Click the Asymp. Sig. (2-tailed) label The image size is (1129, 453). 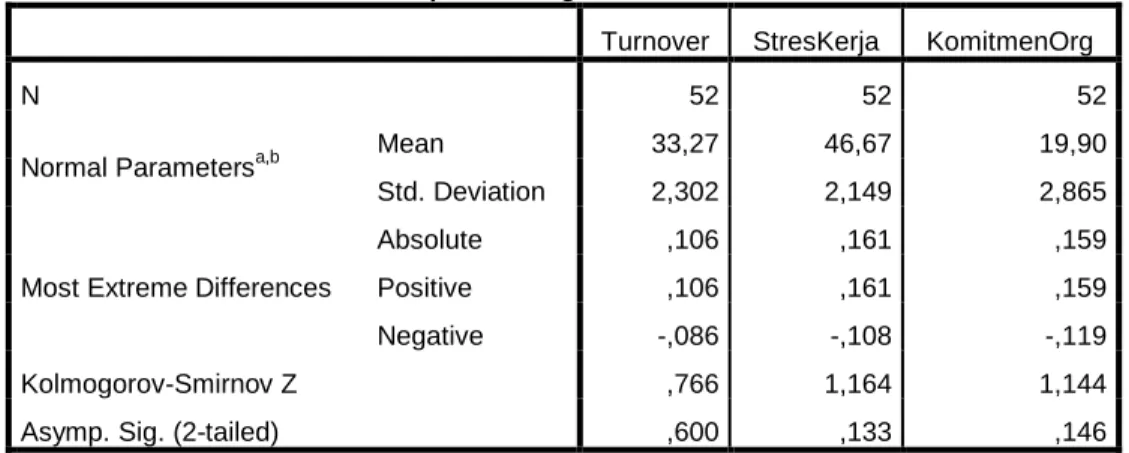(x=150, y=432)
